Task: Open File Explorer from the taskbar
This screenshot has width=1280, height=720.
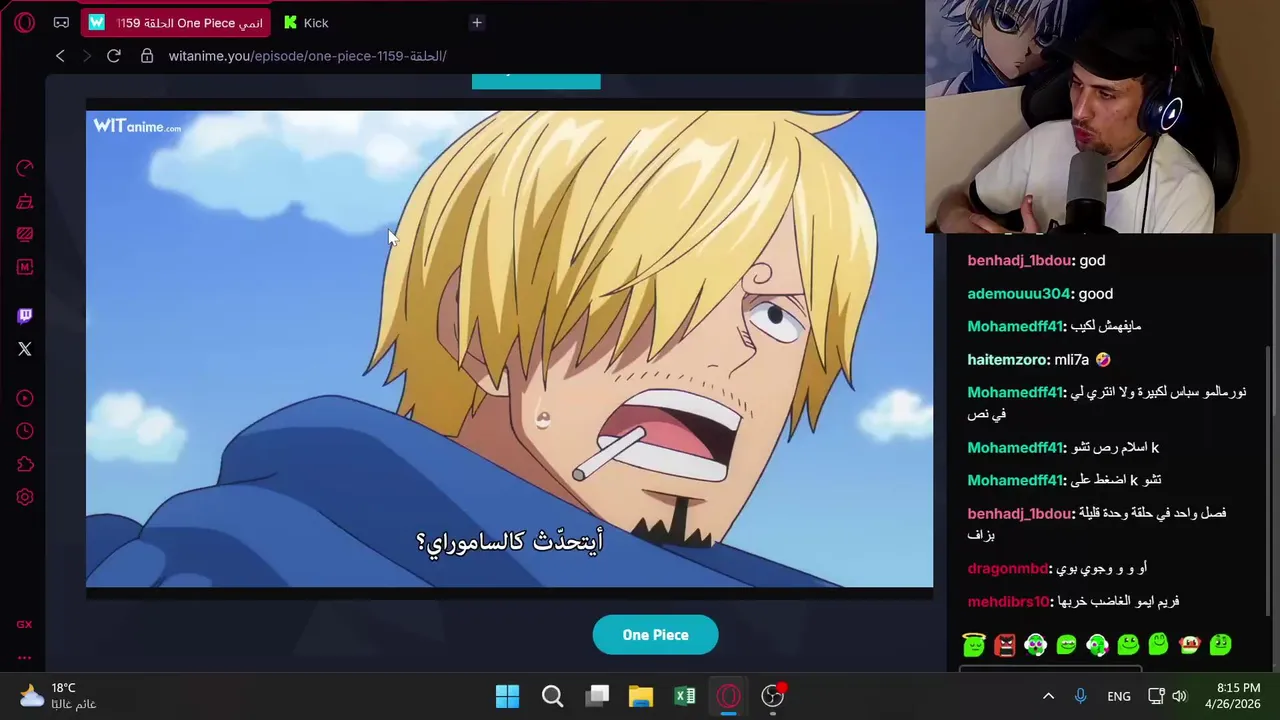Action: click(641, 696)
